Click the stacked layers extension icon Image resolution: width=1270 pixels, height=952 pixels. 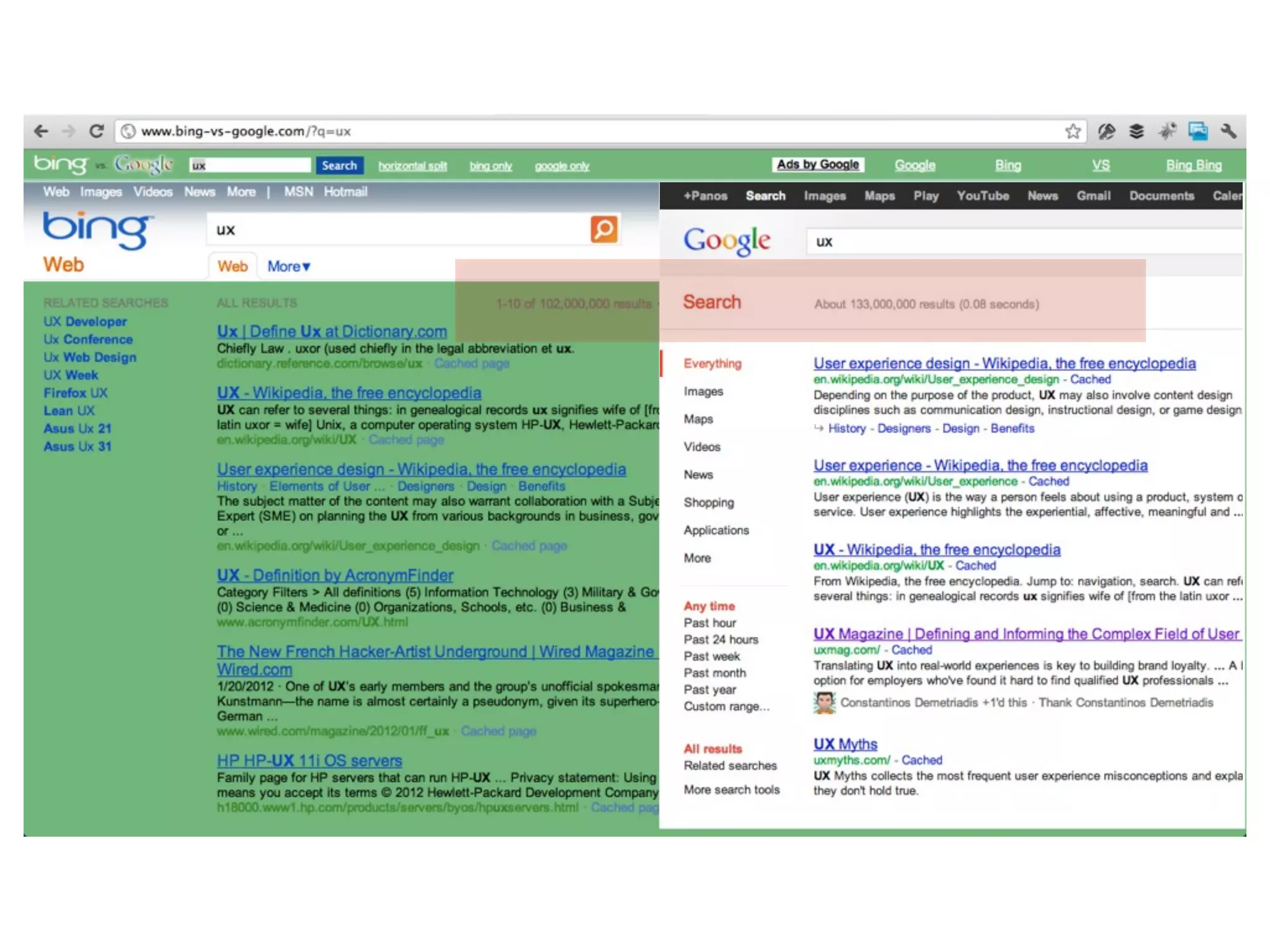[1136, 131]
